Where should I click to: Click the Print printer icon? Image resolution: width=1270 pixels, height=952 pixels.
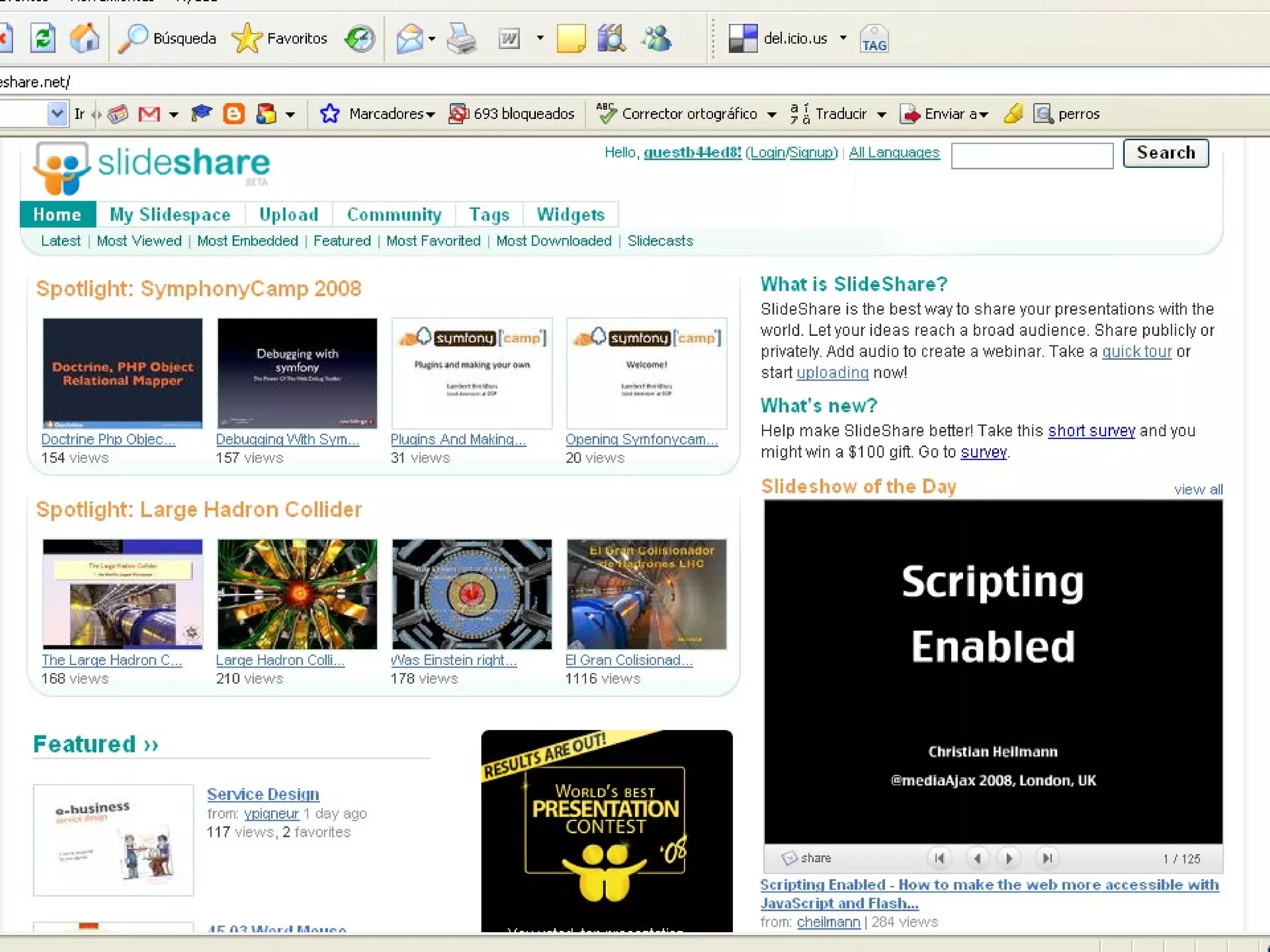461,39
